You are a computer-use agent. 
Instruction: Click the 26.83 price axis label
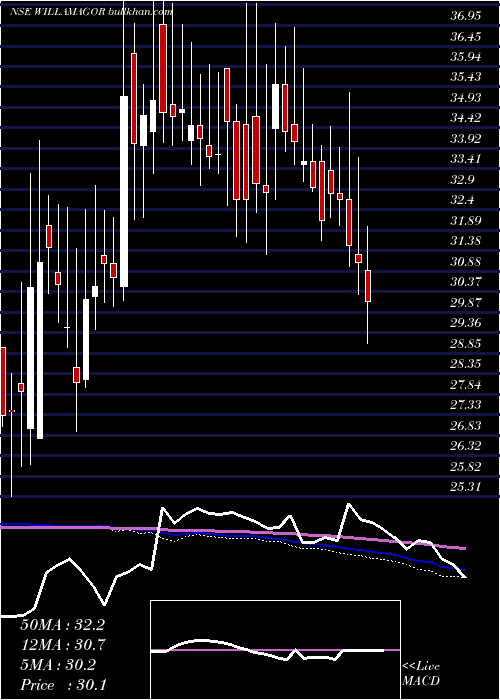pos(466,425)
